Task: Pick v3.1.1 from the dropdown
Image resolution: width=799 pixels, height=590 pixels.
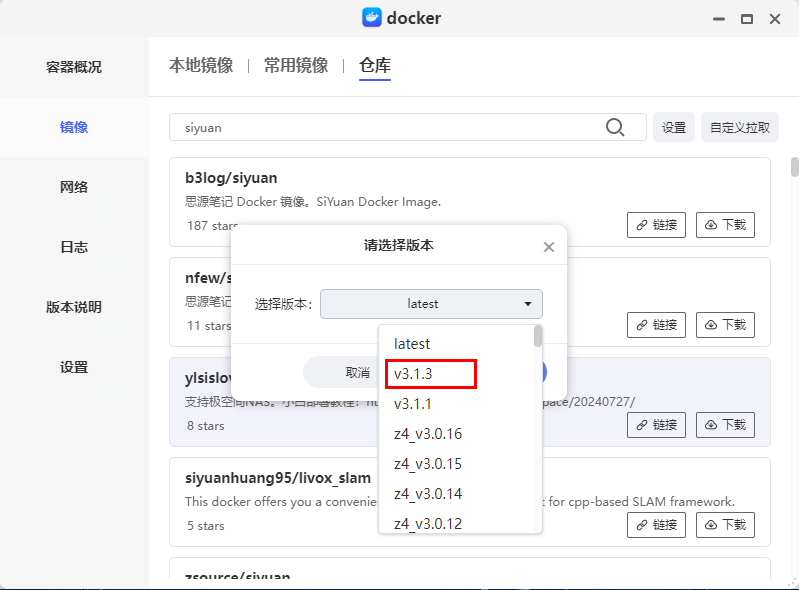Action: (x=414, y=404)
